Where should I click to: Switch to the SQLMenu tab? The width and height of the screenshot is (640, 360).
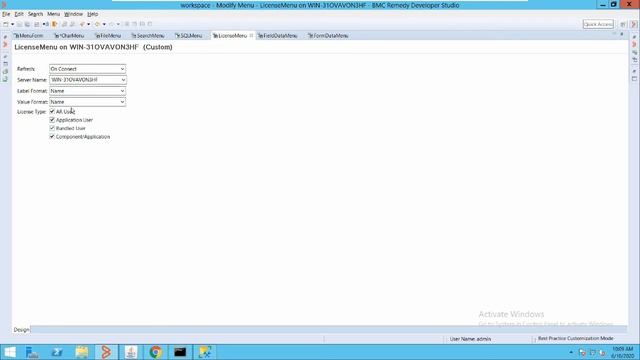[x=189, y=36]
